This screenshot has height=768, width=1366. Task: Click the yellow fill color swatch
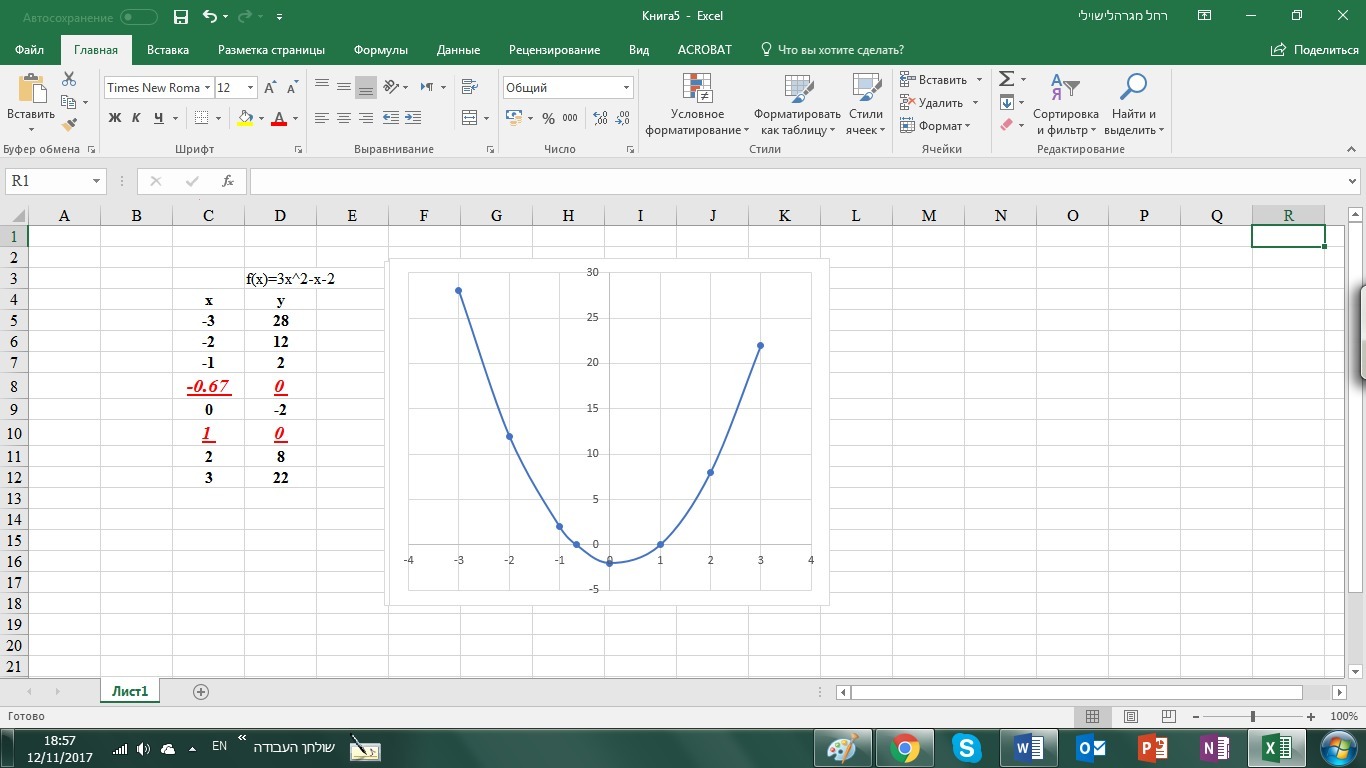click(245, 118)
